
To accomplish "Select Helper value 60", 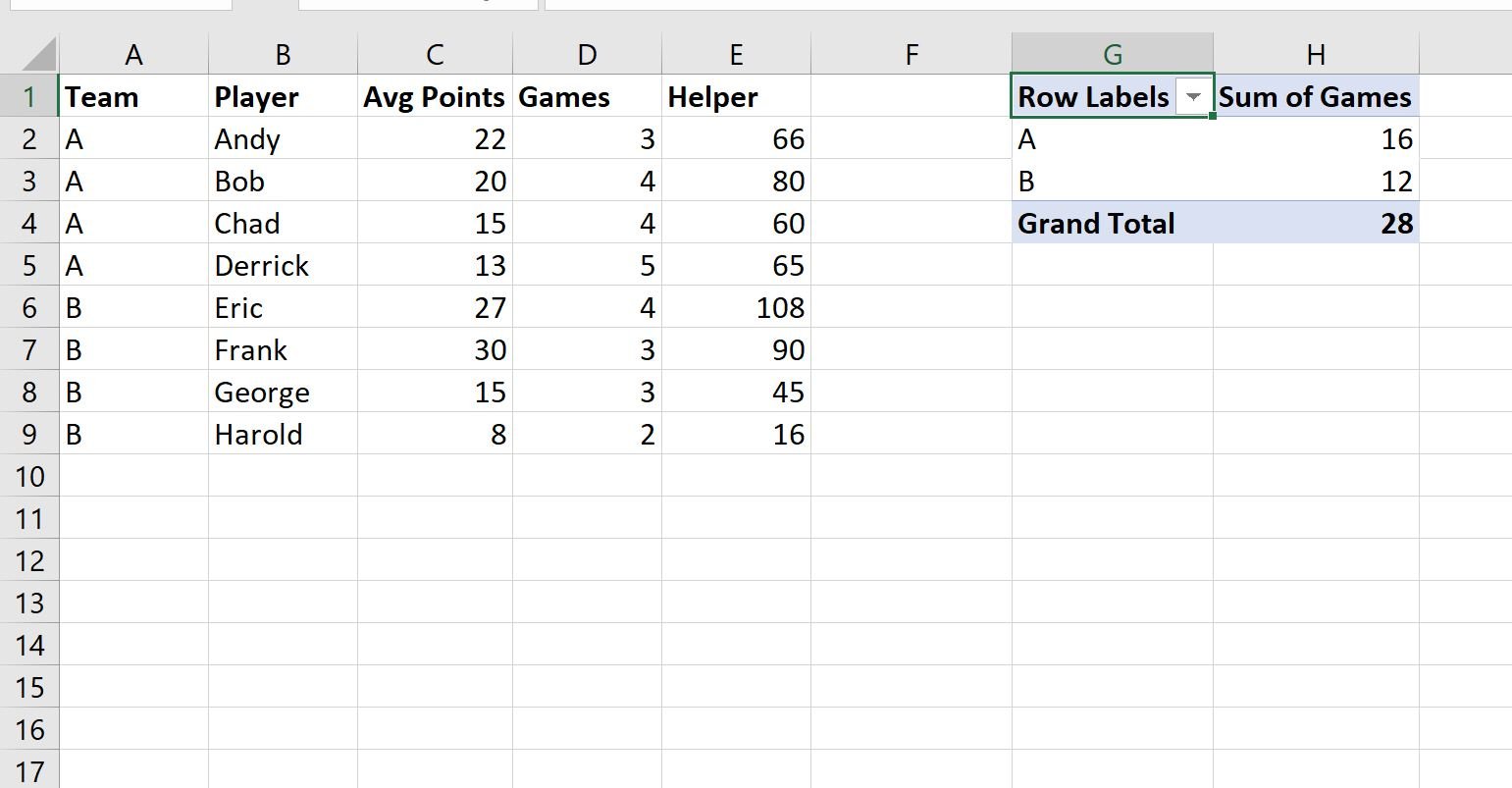I will click(736, 224).
